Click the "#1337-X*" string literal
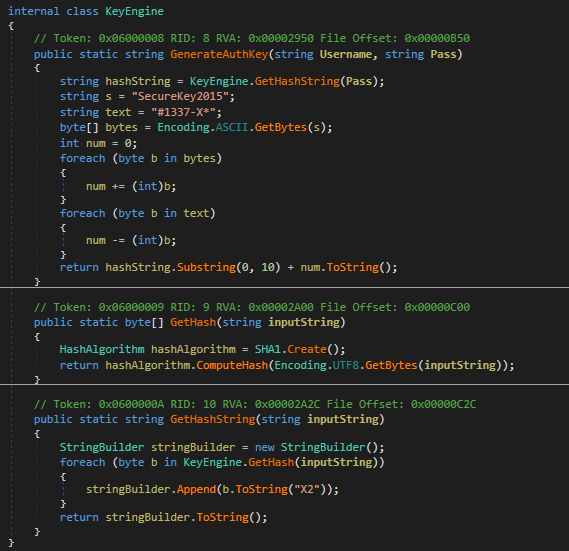This screenshot has width=569, height=551. click(183, 112)
